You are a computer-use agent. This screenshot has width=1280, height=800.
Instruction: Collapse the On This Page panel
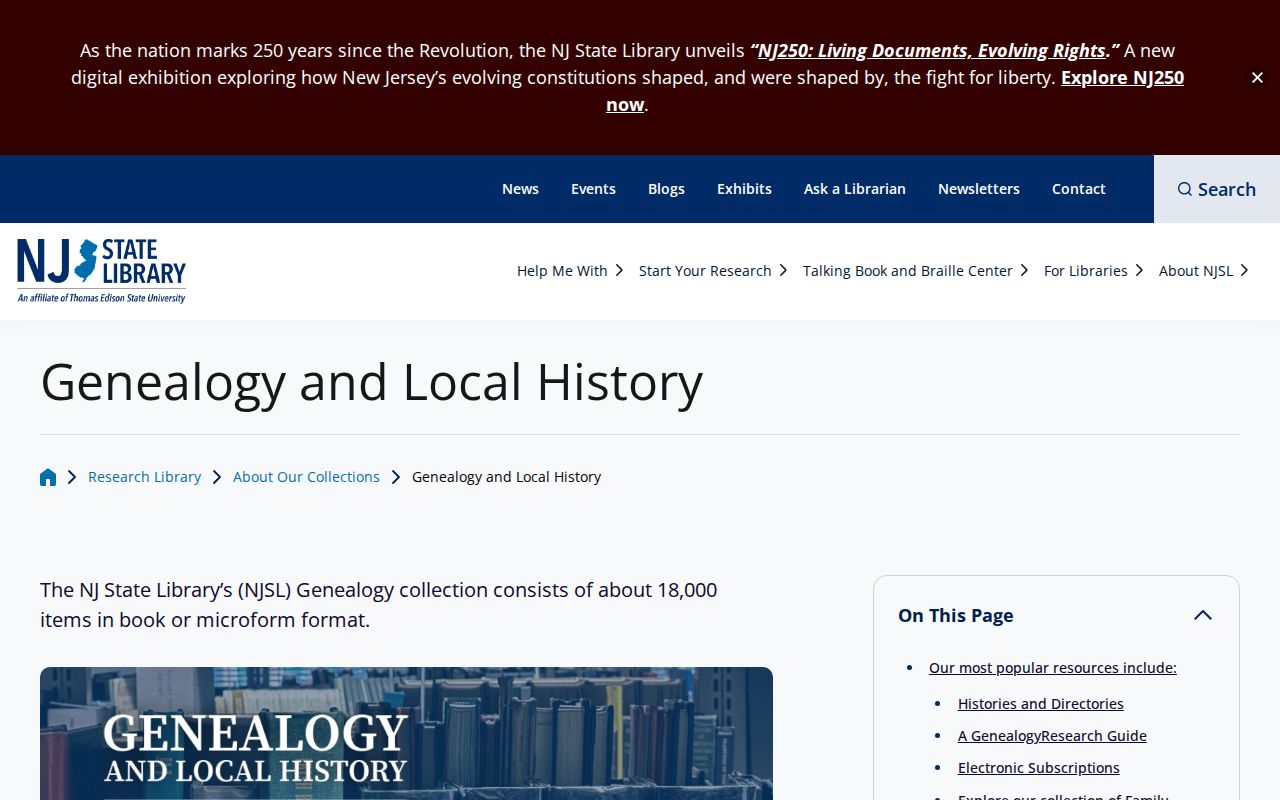pos(1203,615)
